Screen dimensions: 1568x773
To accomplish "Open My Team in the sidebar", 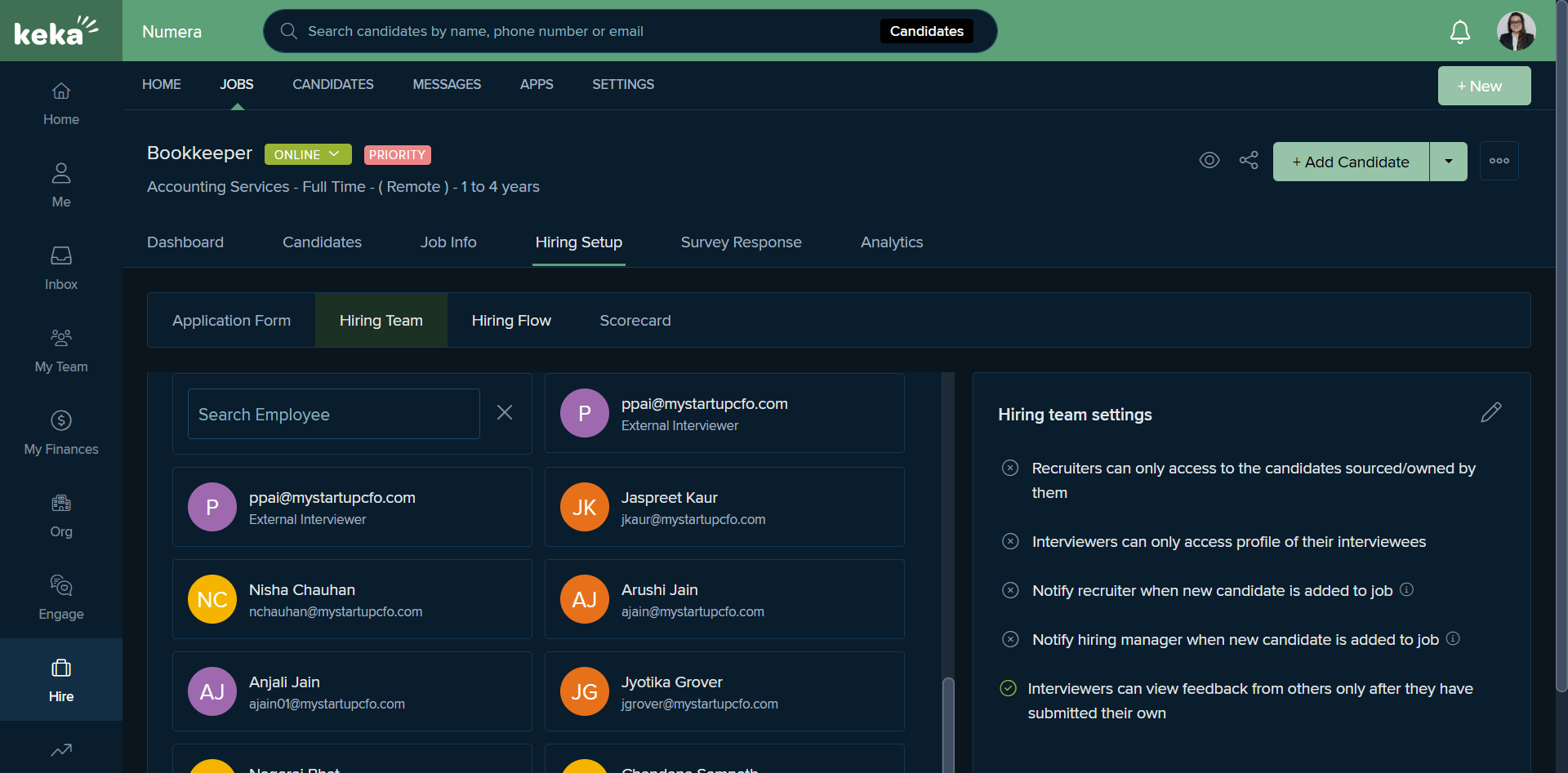I will pos(61,351).
